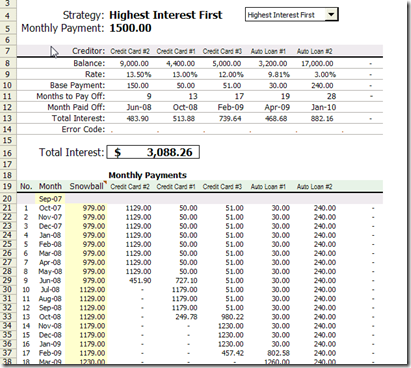
Task: Click the Error Code label
Action: pos(83,129)
